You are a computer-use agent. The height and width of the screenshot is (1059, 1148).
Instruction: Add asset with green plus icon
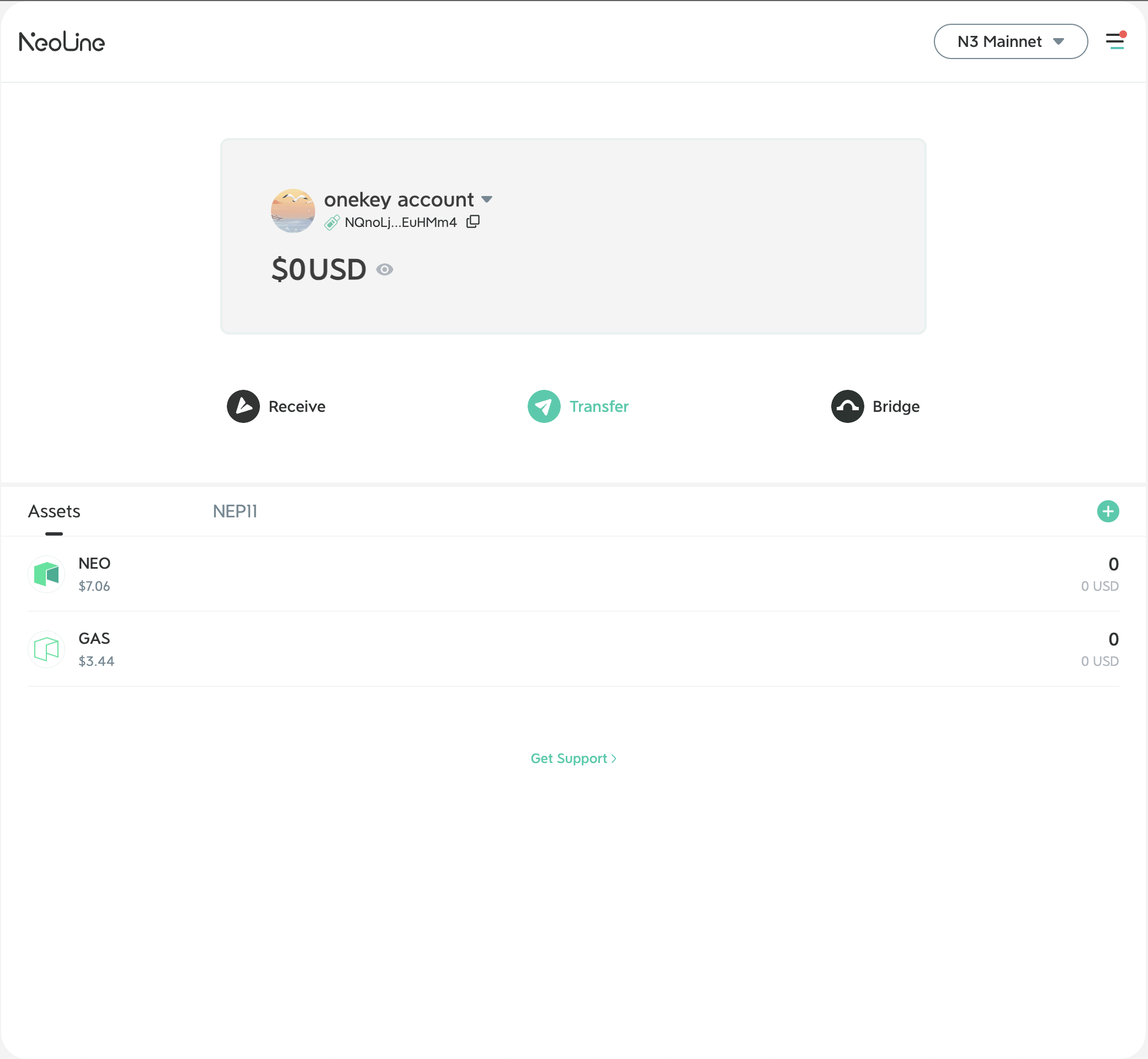coord(1108,511)
